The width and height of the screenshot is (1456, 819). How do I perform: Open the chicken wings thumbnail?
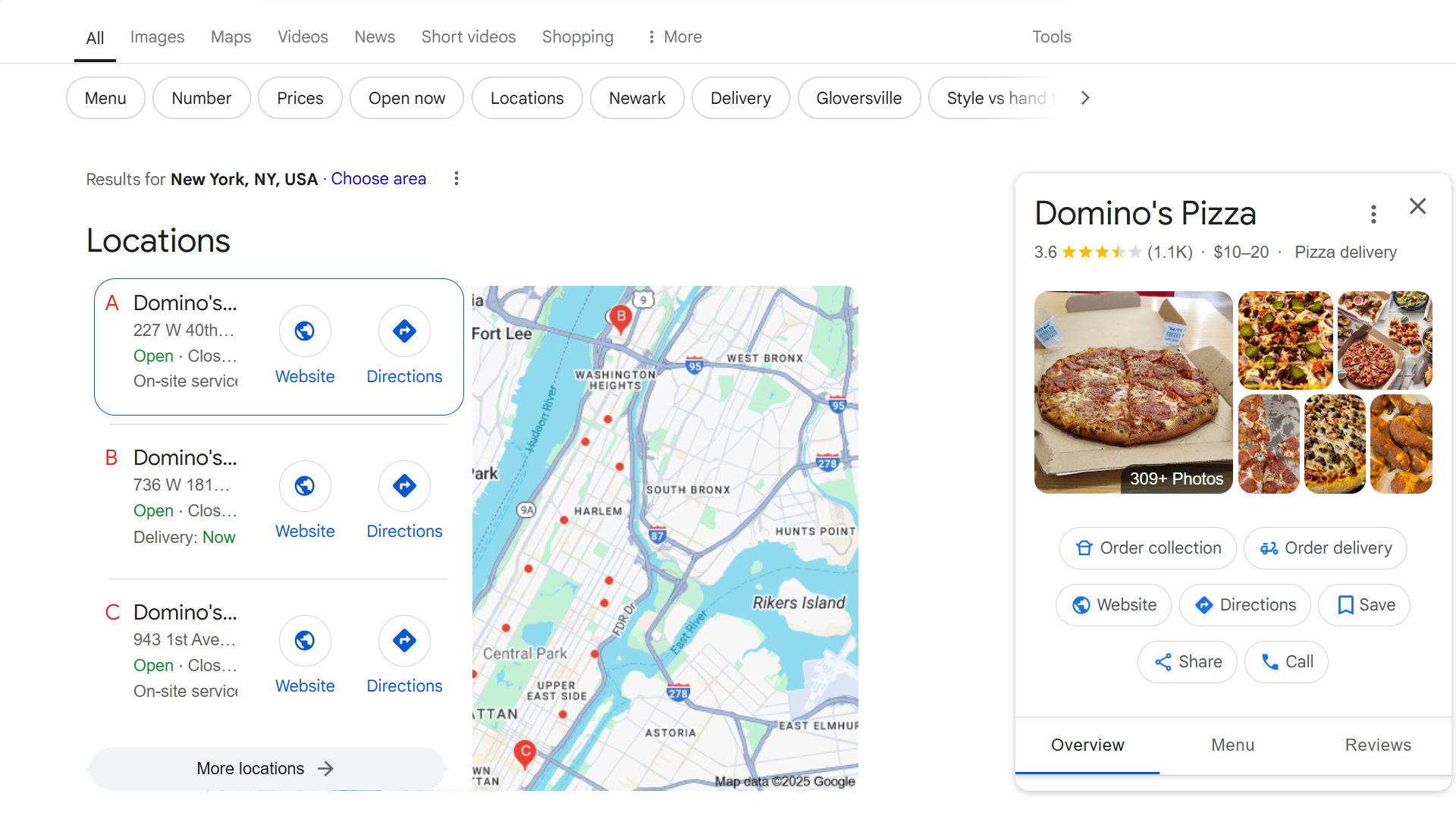pyautogui.click(x=1401, y=444)
